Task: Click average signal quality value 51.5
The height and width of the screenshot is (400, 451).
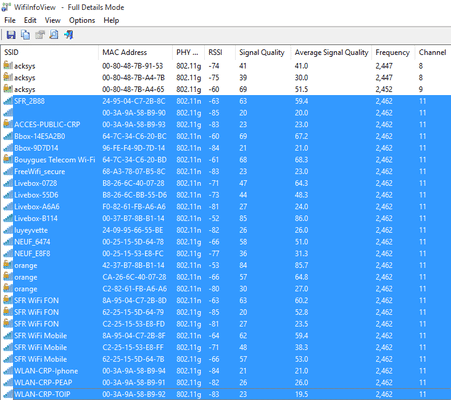Action: coord(301,89)
